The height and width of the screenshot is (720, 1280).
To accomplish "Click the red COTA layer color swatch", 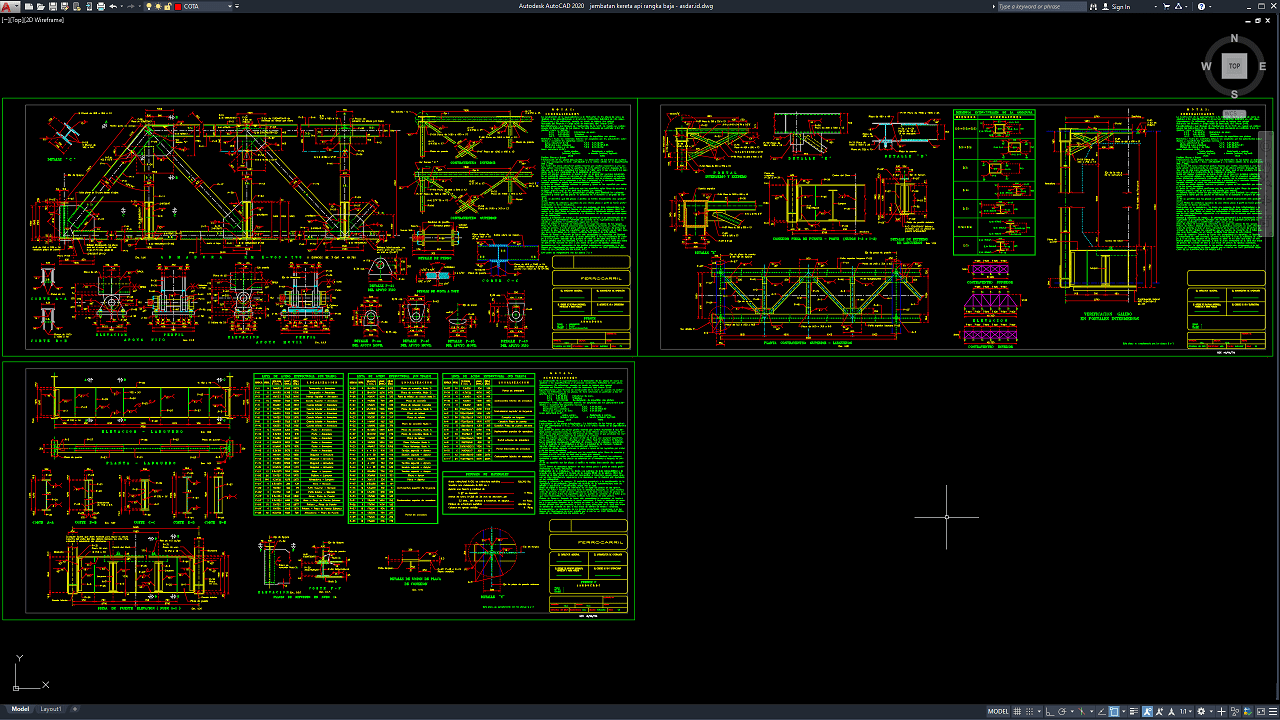I will (x=178, y=6).
